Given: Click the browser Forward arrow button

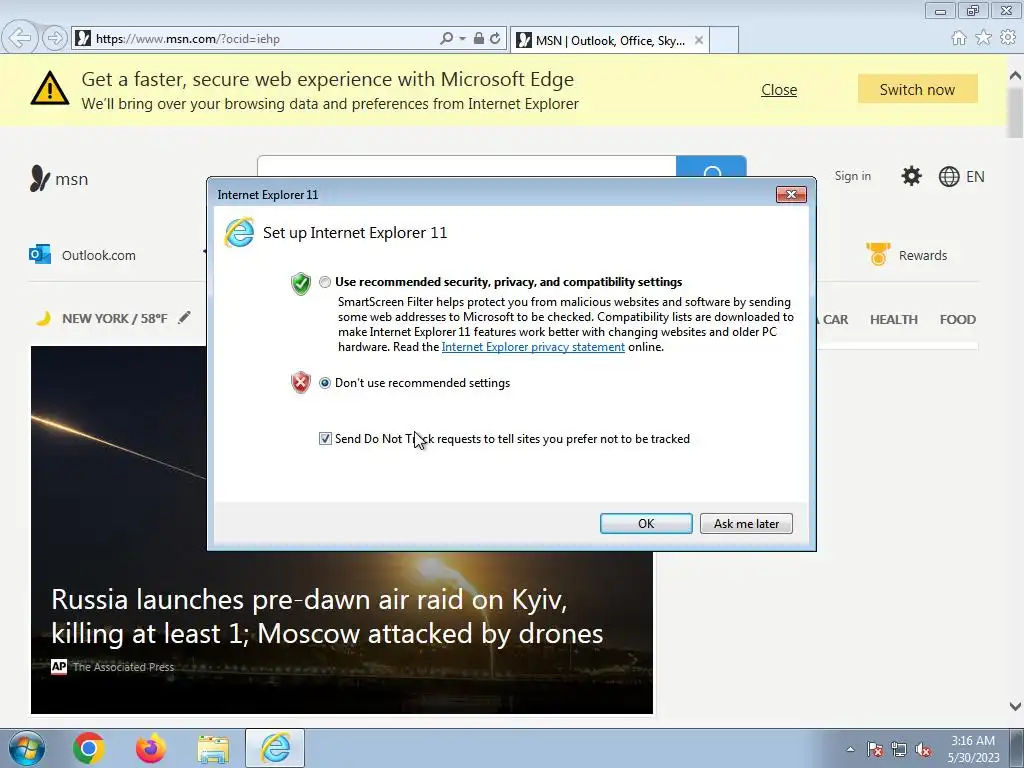Looking at the screenshot, I should 55,39.
